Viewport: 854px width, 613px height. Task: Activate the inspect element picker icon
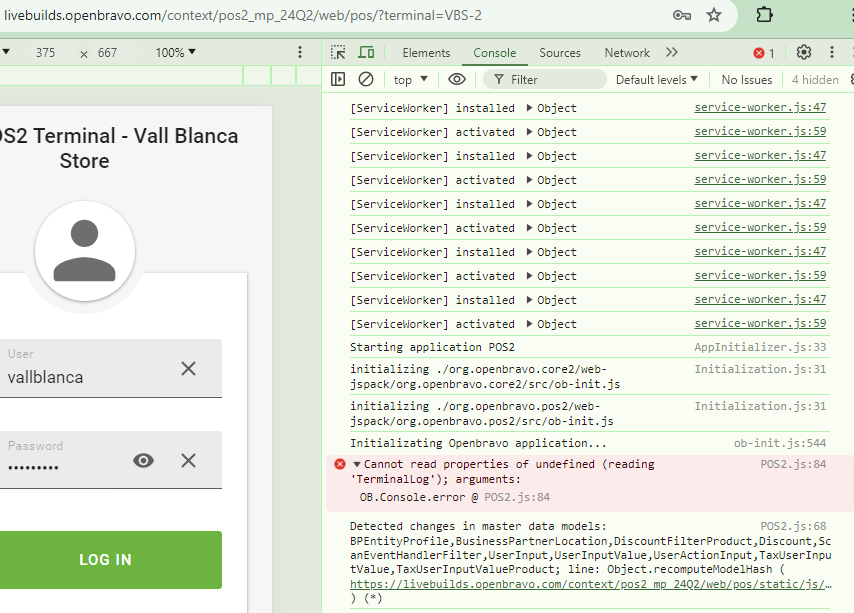(338, 52)
